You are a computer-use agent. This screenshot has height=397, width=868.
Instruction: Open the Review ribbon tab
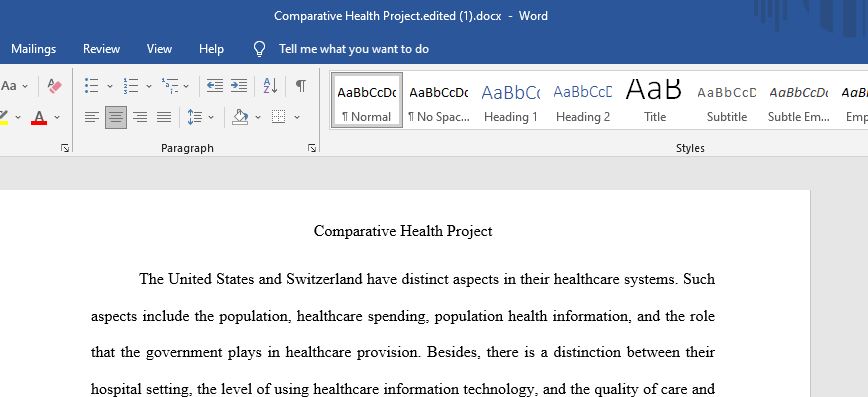101,49
